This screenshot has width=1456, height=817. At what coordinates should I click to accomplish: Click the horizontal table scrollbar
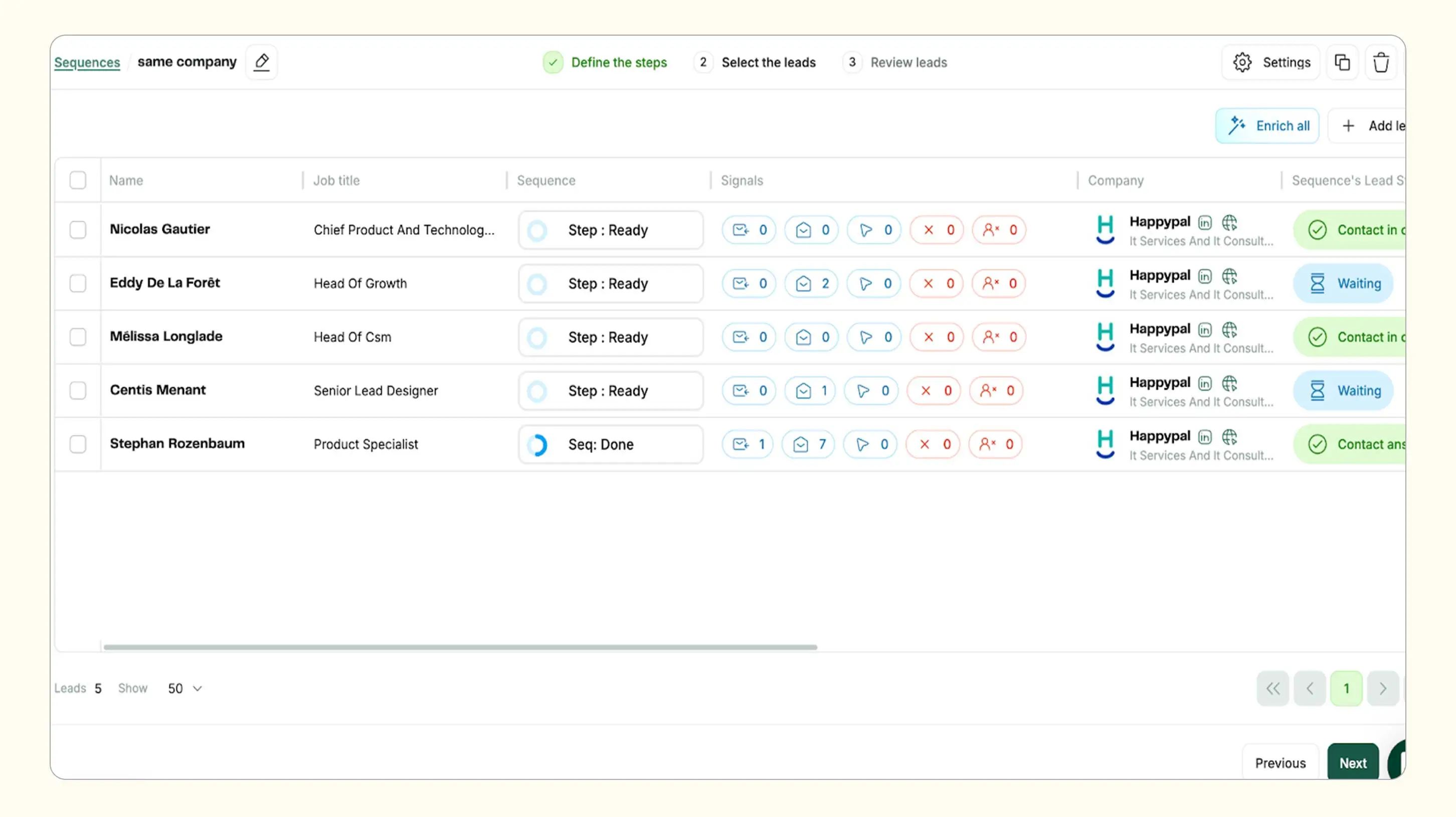click(460, 647)
